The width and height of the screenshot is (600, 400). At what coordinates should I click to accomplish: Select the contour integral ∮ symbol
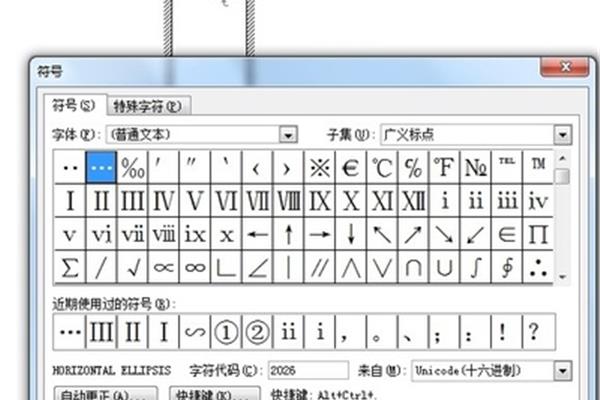[507, 267]
